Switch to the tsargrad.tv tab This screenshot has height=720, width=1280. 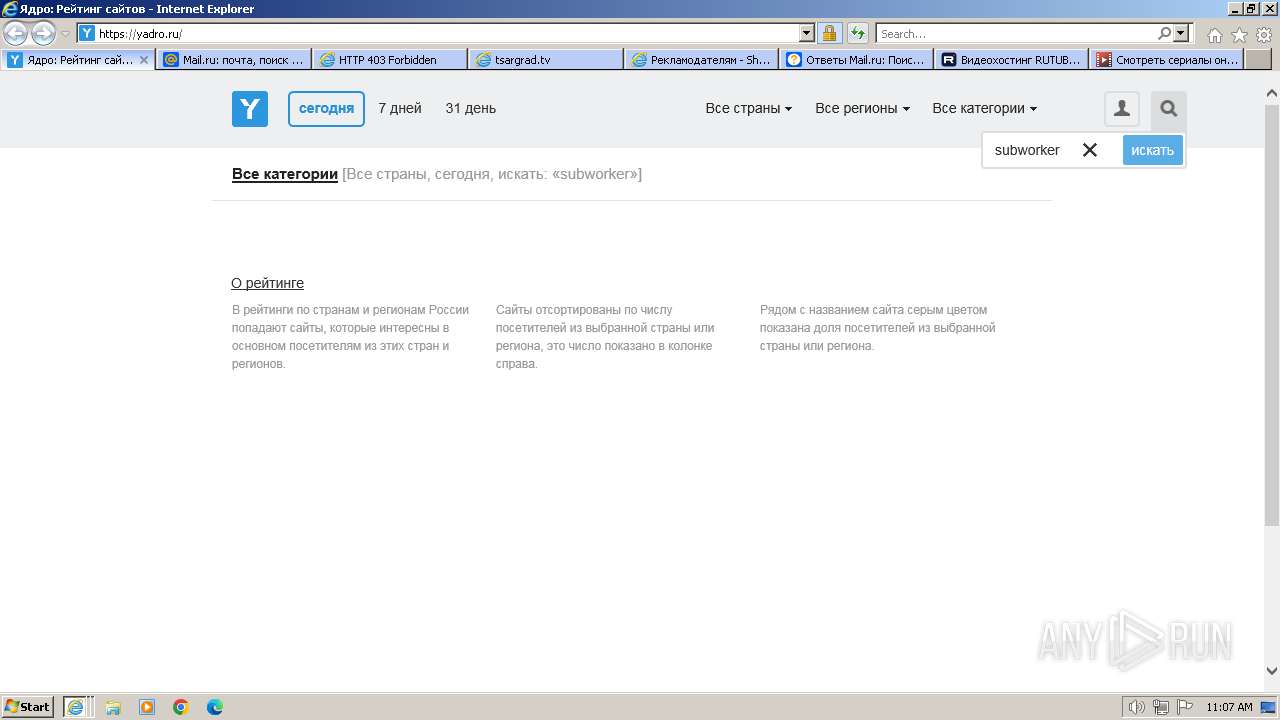(546, 60)
